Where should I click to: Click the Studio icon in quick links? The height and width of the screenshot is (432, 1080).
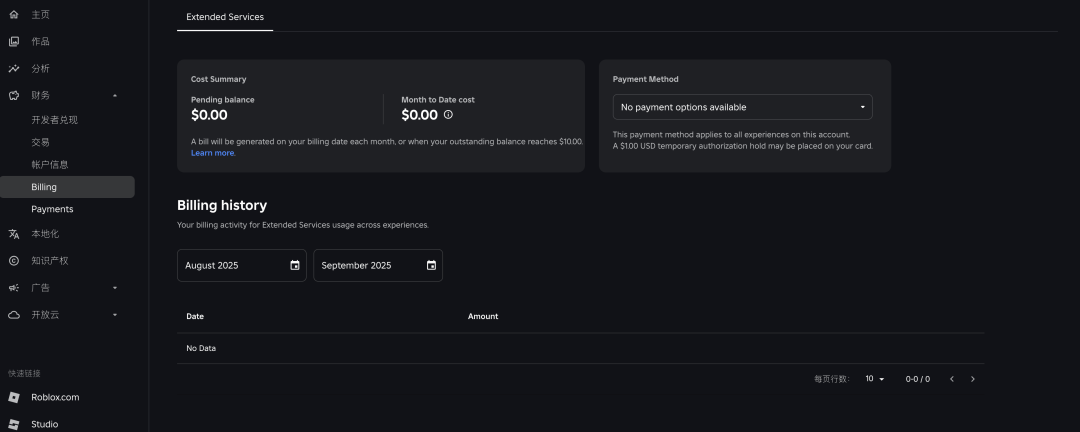pos(14,424)
